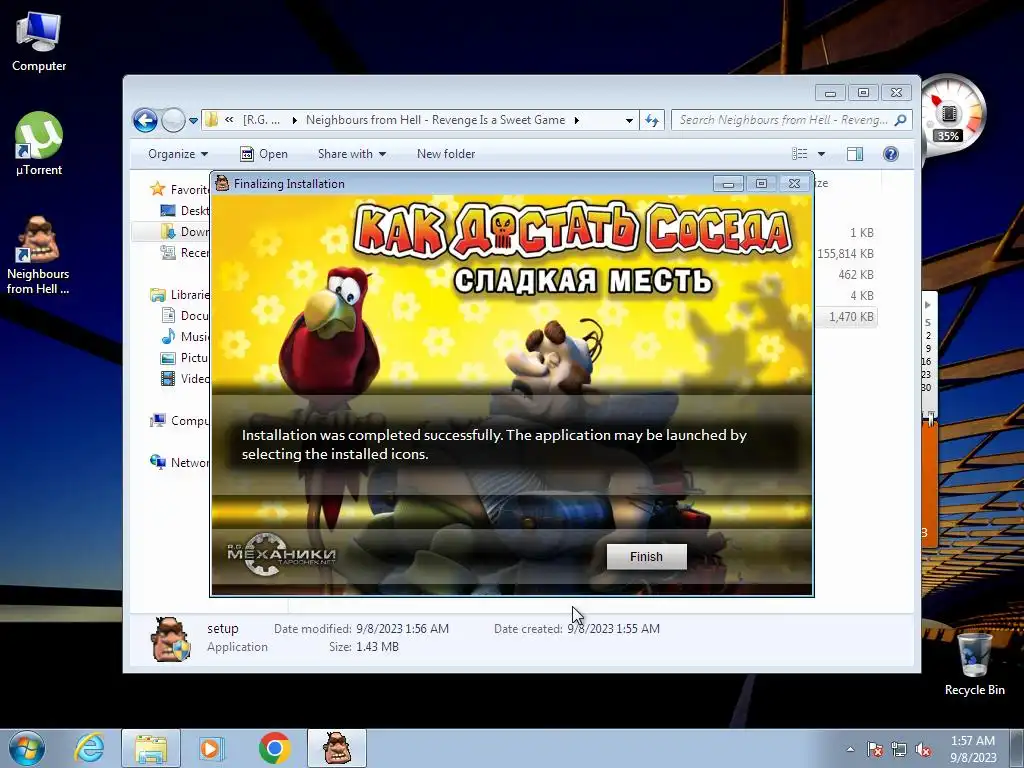1024x768 pixels.
Task: Expand the view options dropdown arrow
Action: (822, 154)
